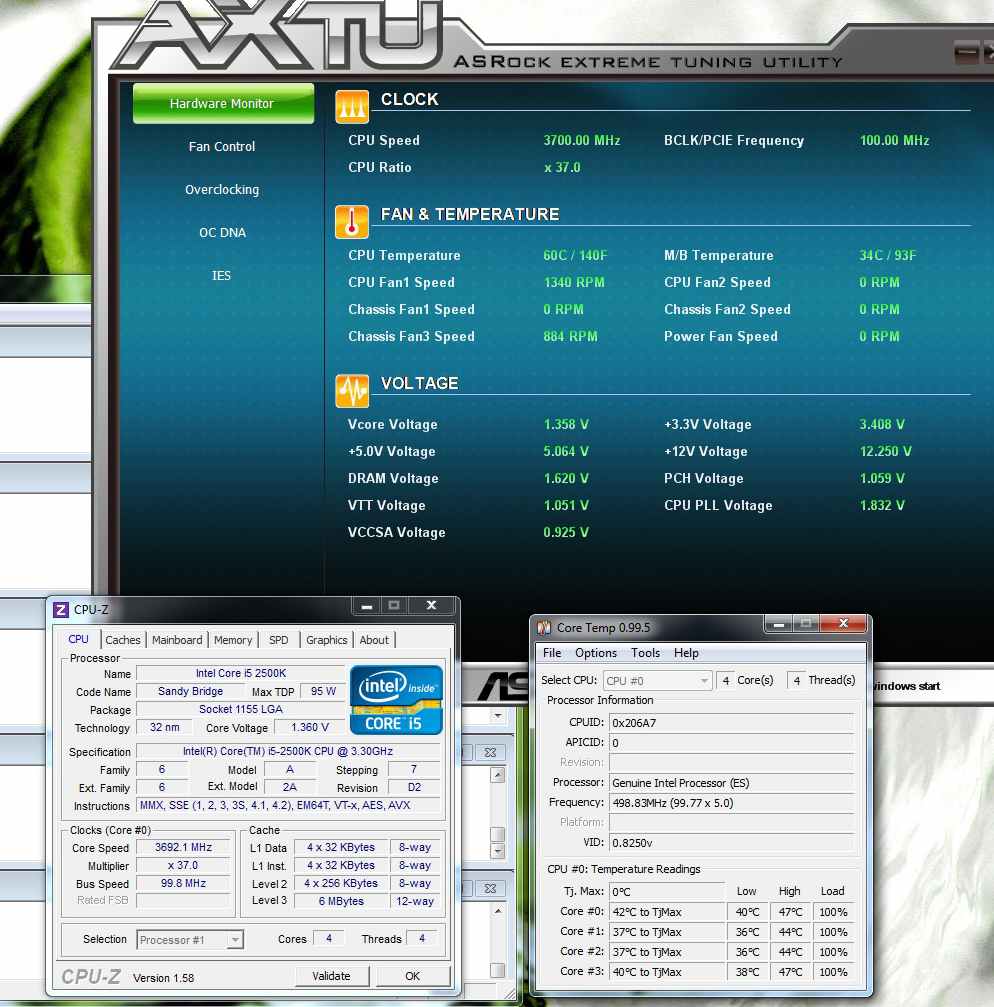This screenshot has height=1007, width=994.
Task: Minimize the CPU-Z window
Action: tap(367, 606)
